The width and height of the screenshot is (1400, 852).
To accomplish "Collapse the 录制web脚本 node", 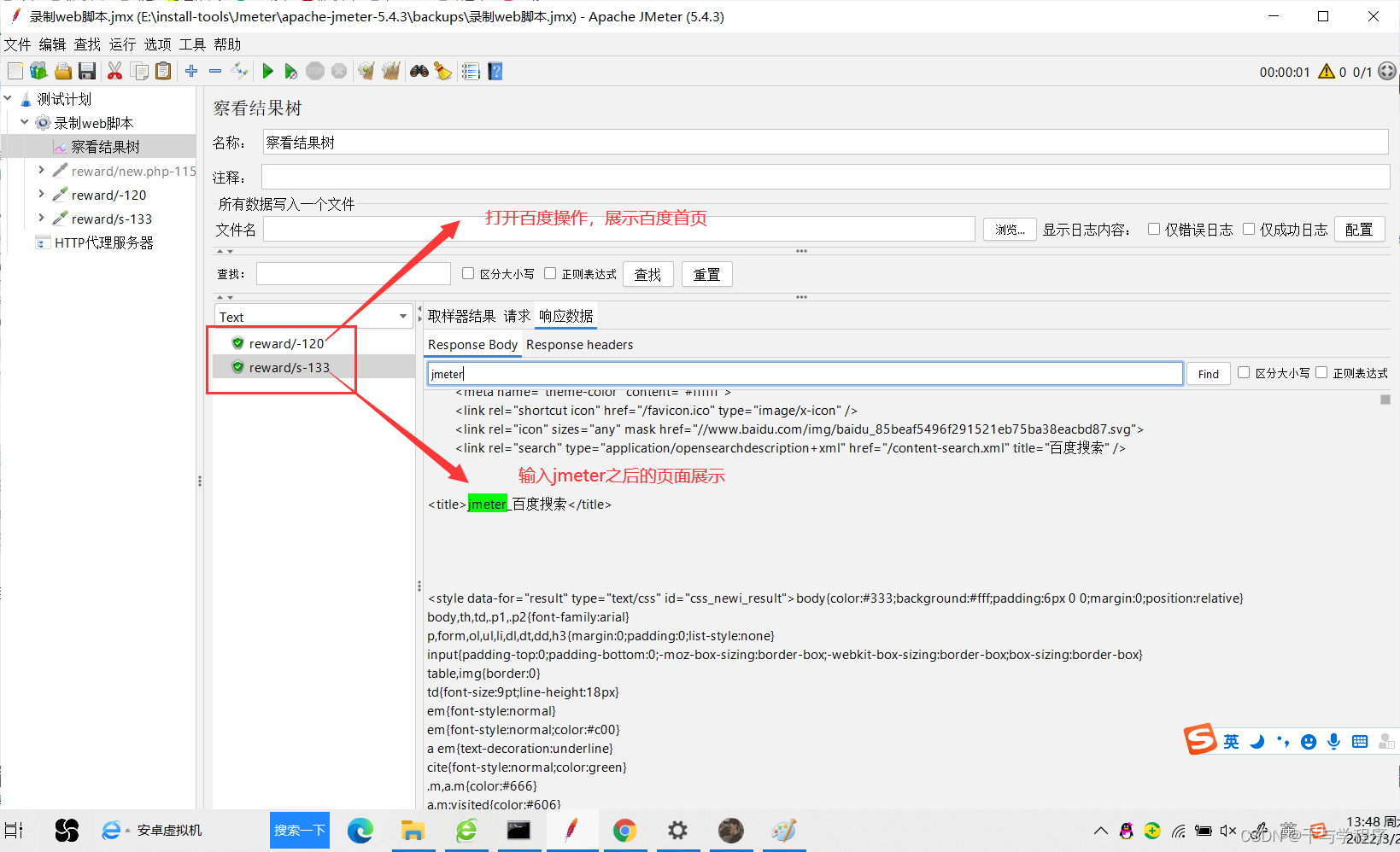I will (x=25, y=122).
